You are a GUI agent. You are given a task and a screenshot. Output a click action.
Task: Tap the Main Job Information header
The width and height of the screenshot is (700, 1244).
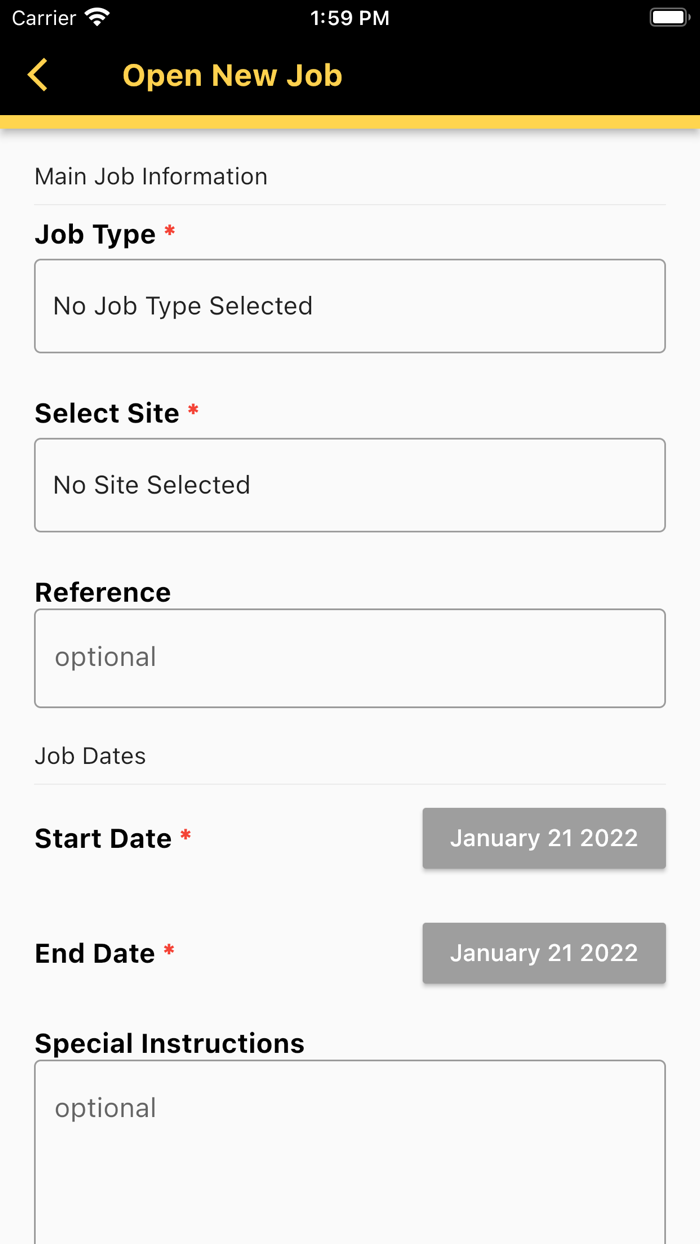tap(151, 176)
